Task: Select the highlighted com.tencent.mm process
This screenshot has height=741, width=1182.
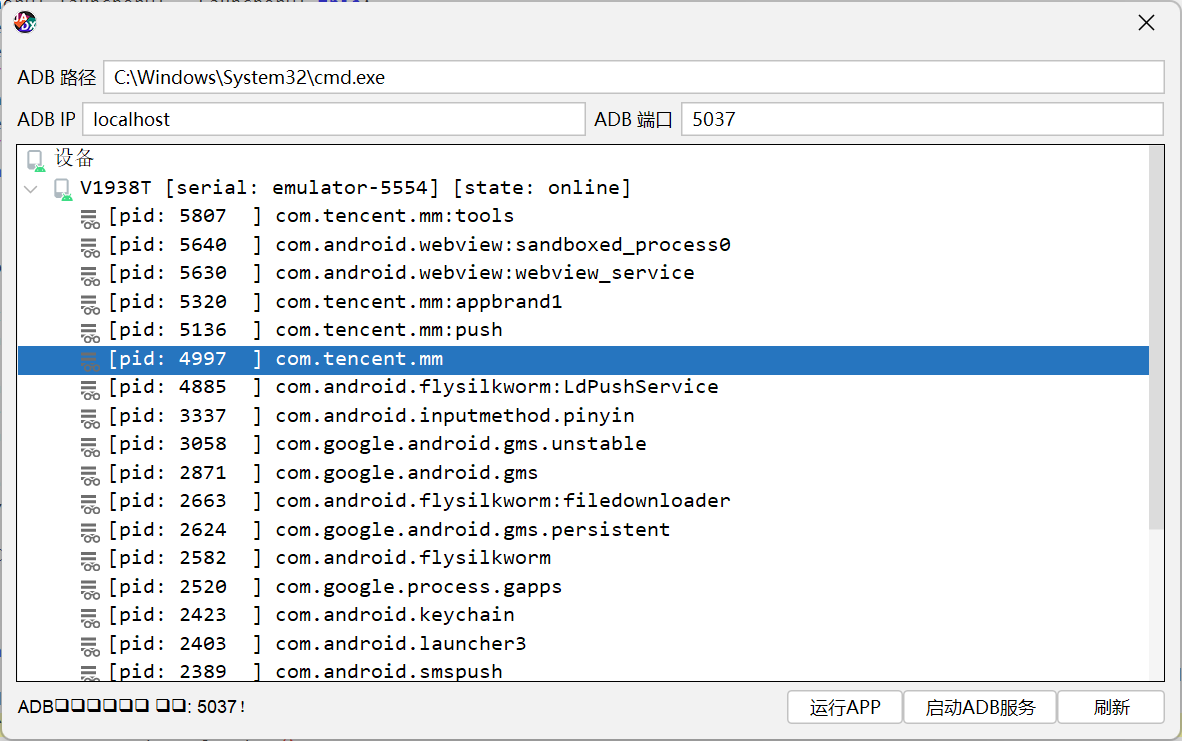Action: pyautogui.click(x=583, y=360)
